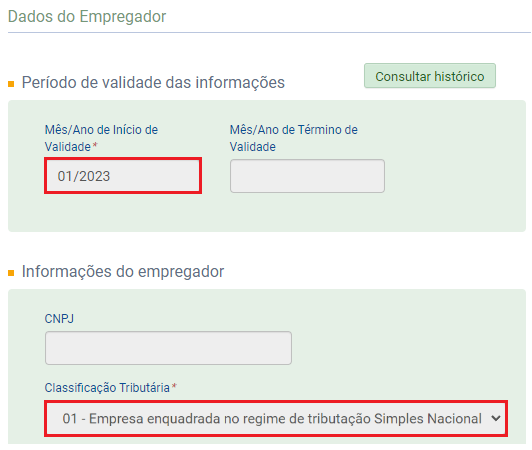Viewport: 532px width, 450px height.
Task: Click the Mês/Ano de Término de Validade label
Action: point(293,138)
